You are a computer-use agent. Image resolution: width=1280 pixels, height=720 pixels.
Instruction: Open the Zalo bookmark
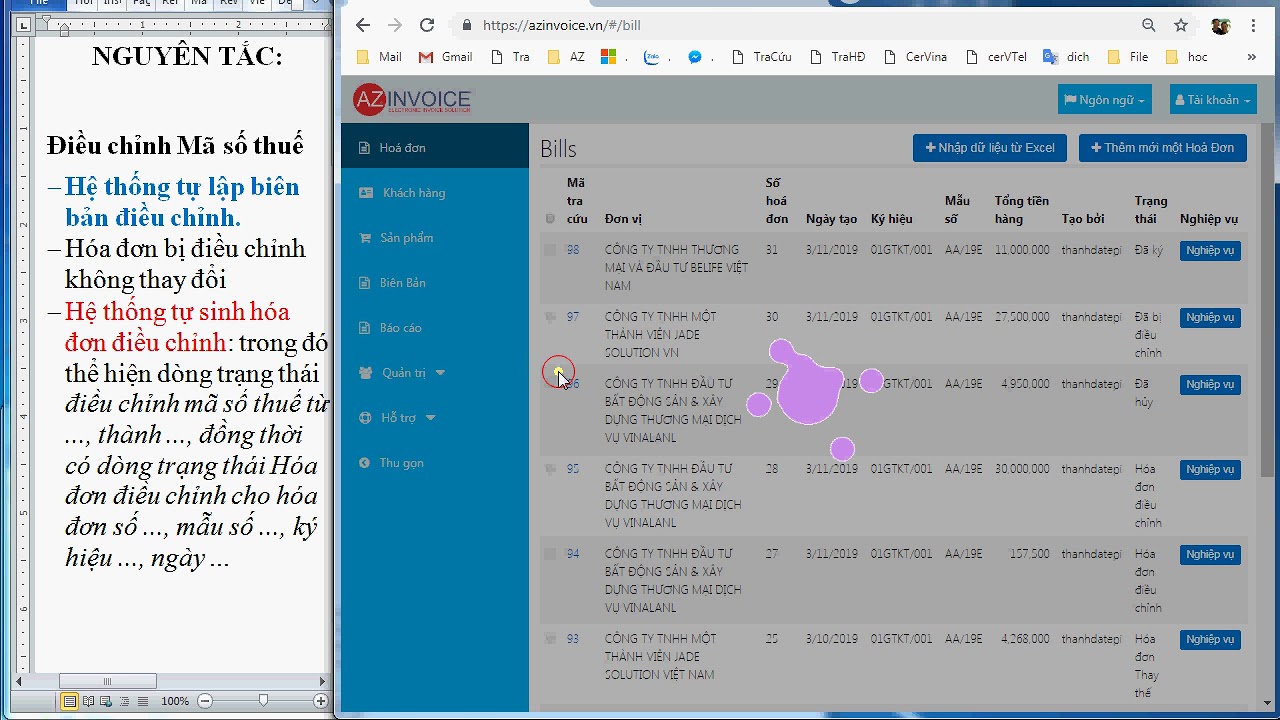click(x=652, y=57)
